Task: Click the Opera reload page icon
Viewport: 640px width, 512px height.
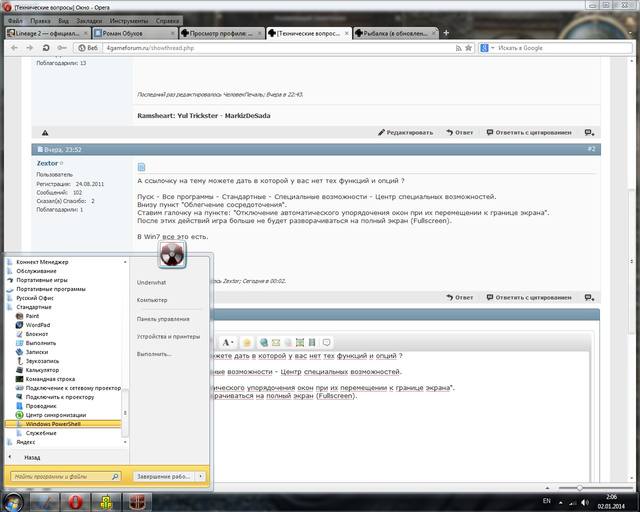Action: (46, 48)
